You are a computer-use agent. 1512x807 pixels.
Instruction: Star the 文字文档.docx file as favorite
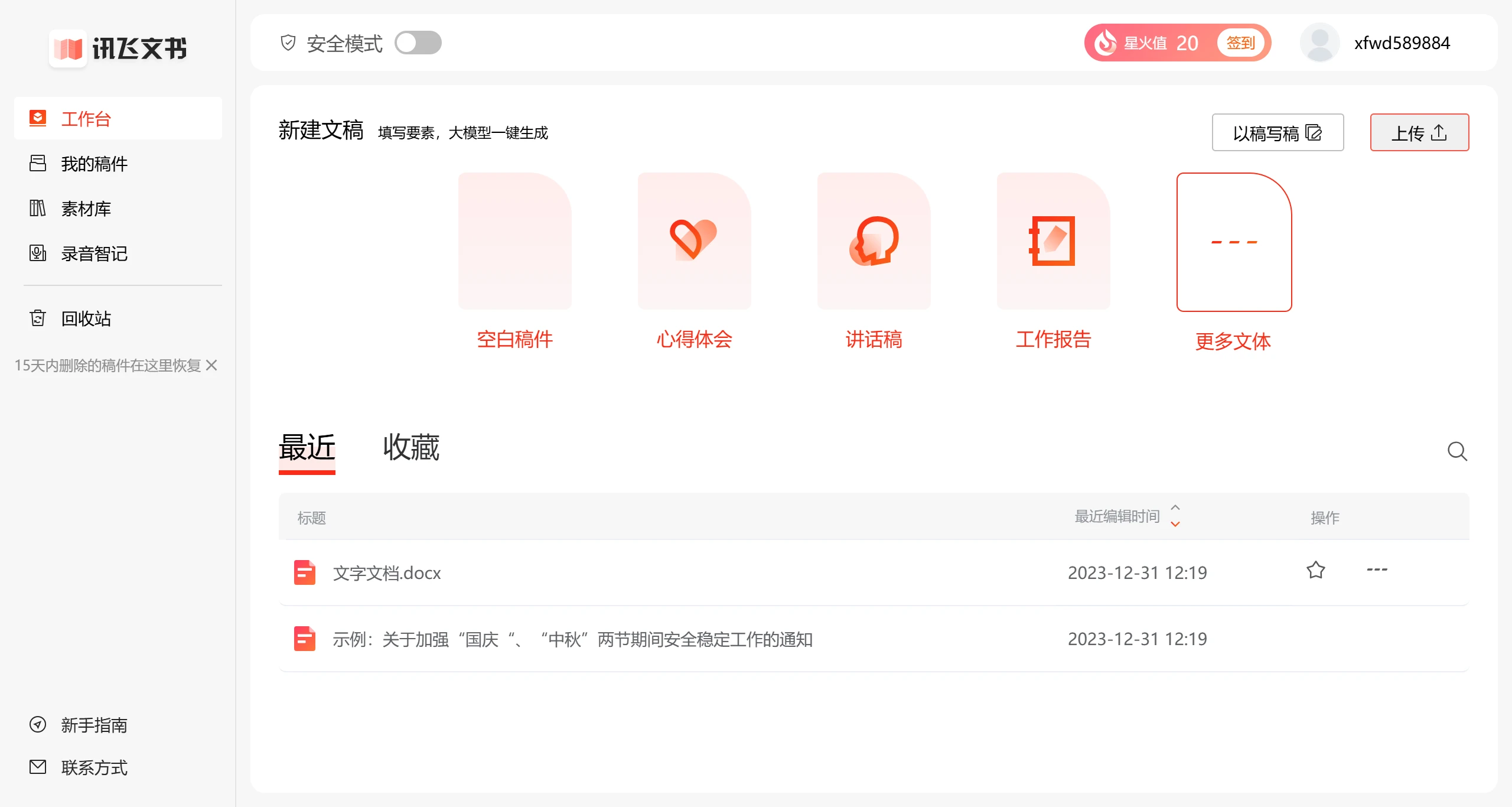(1315, 570)
